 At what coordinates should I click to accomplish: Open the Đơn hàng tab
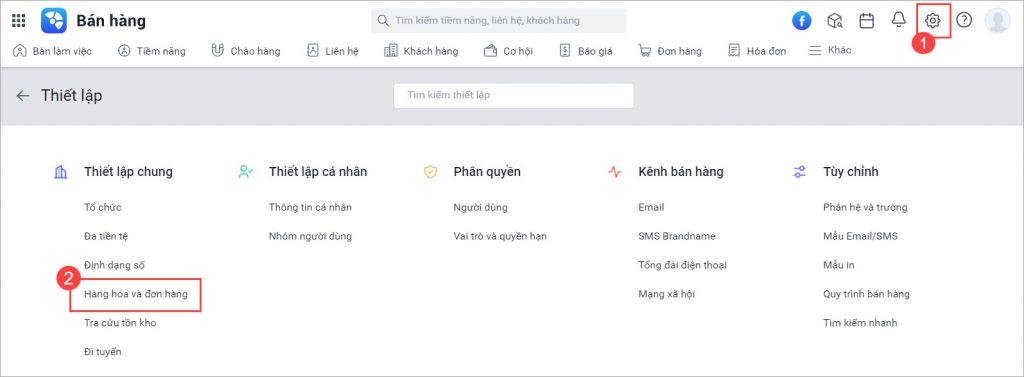tap(670, 51)
